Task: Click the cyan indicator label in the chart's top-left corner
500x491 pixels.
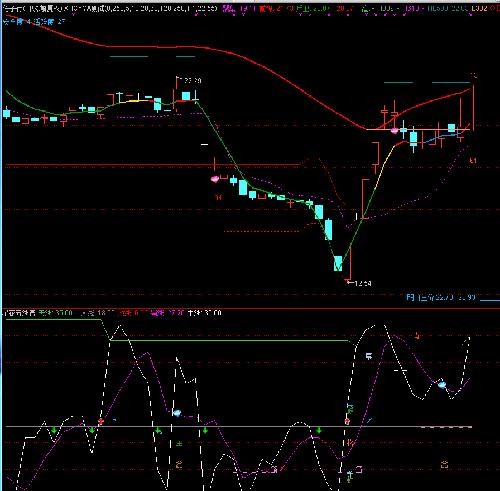Action: pos(34,22)
